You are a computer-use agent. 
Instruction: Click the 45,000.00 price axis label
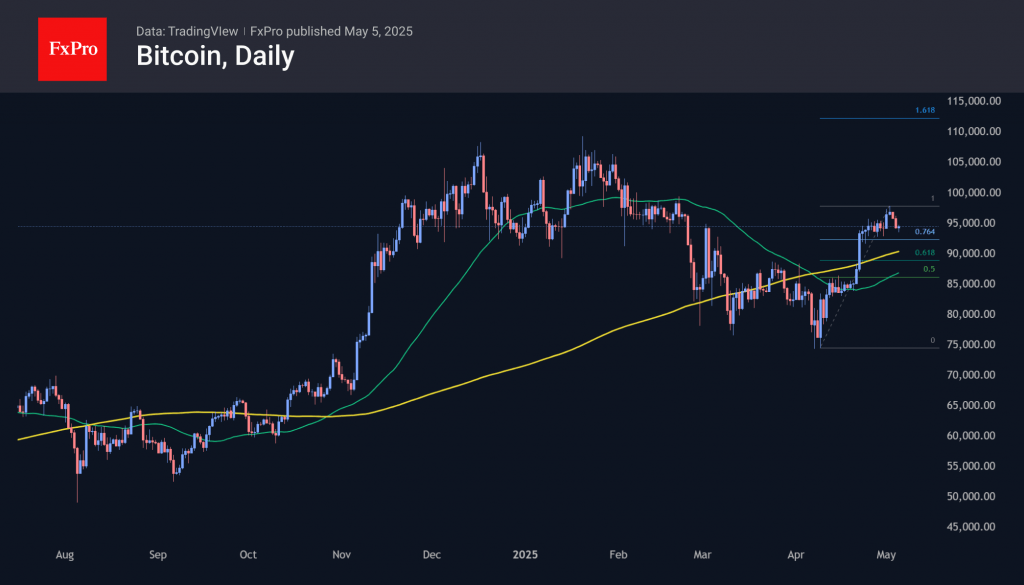pos(976,528)
